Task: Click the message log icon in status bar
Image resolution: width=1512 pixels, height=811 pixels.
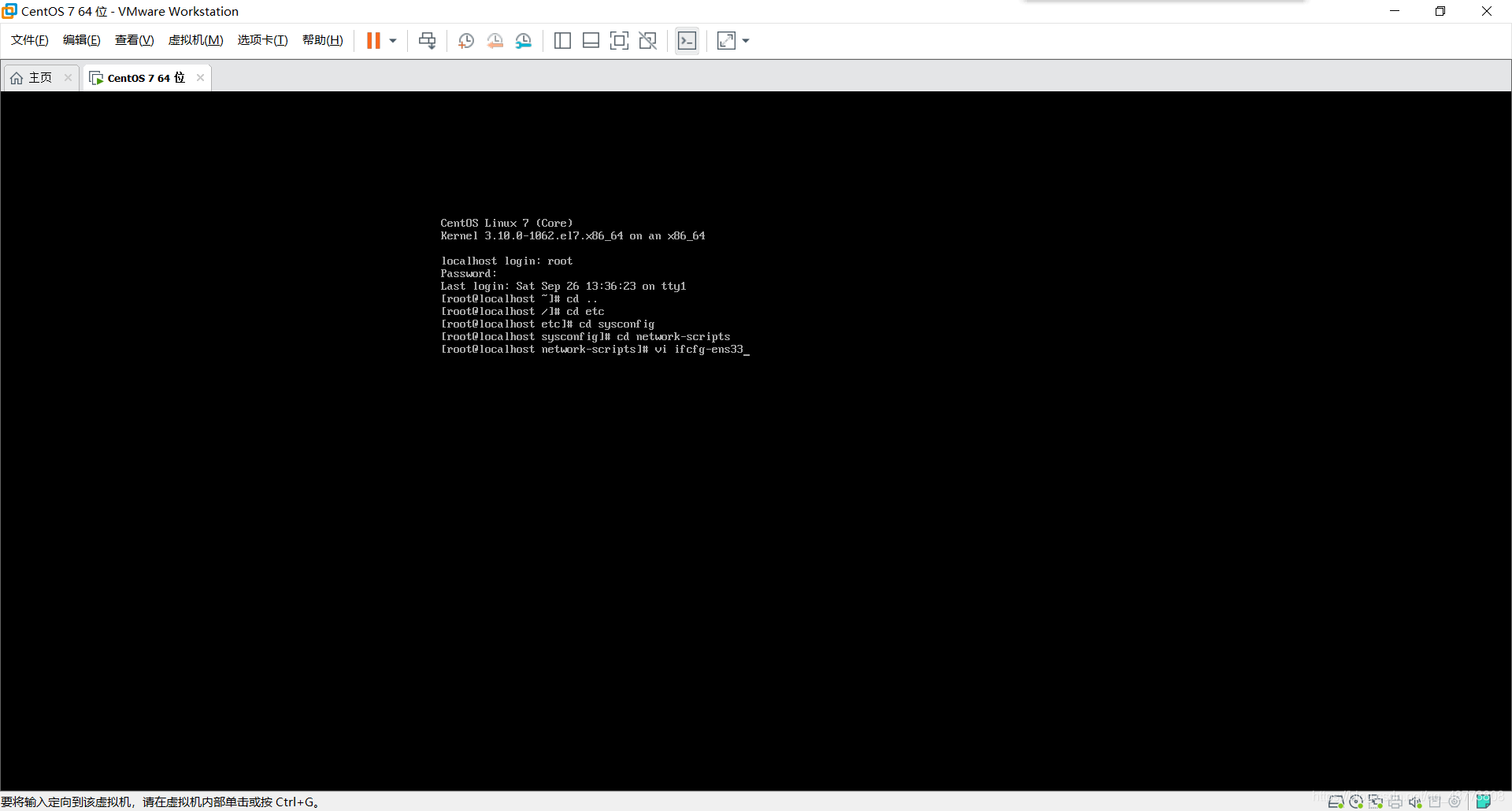Action: point(1484,802)
